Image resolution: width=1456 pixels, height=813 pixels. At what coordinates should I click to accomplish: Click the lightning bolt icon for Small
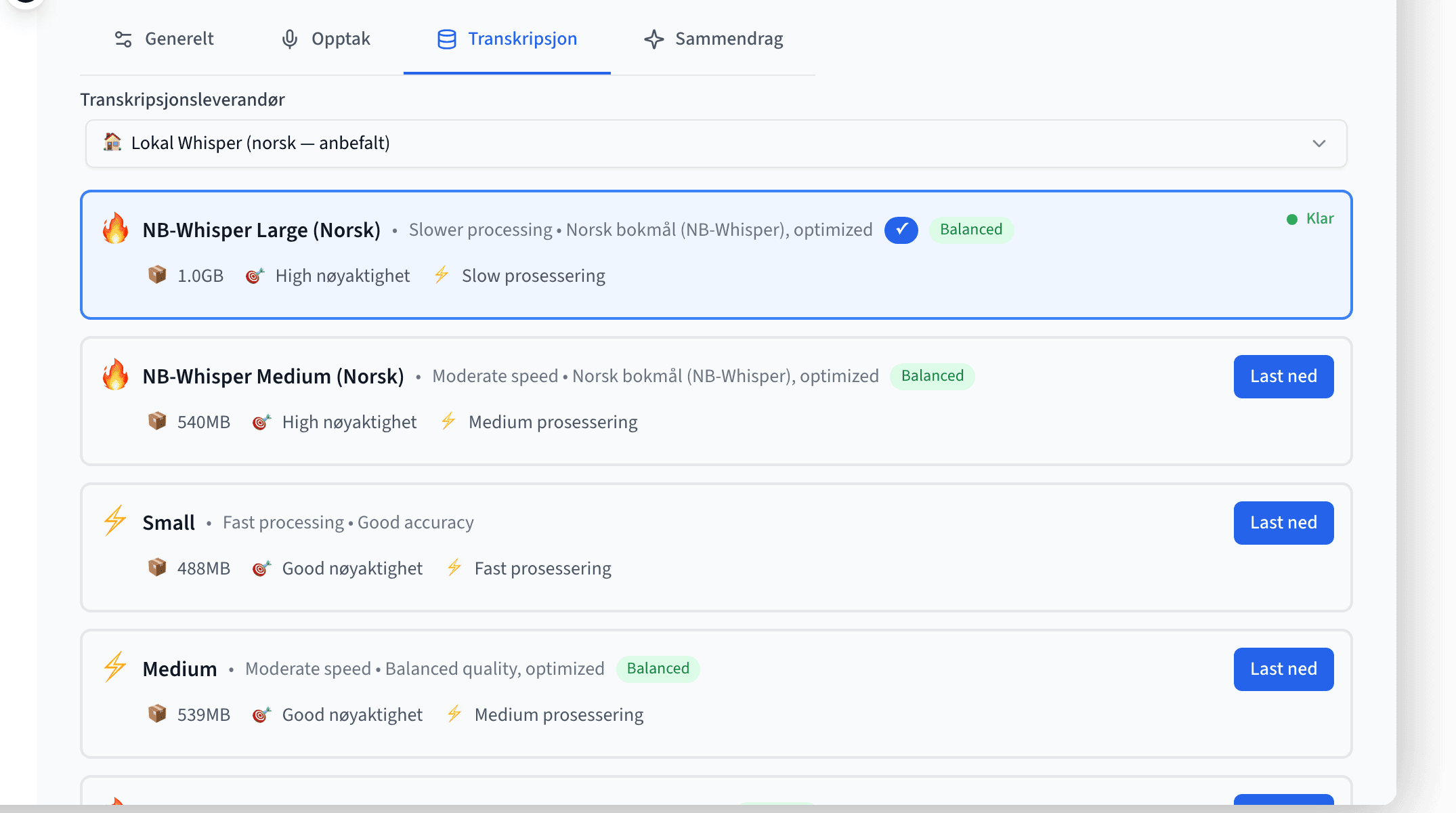(x=115, y=521)
